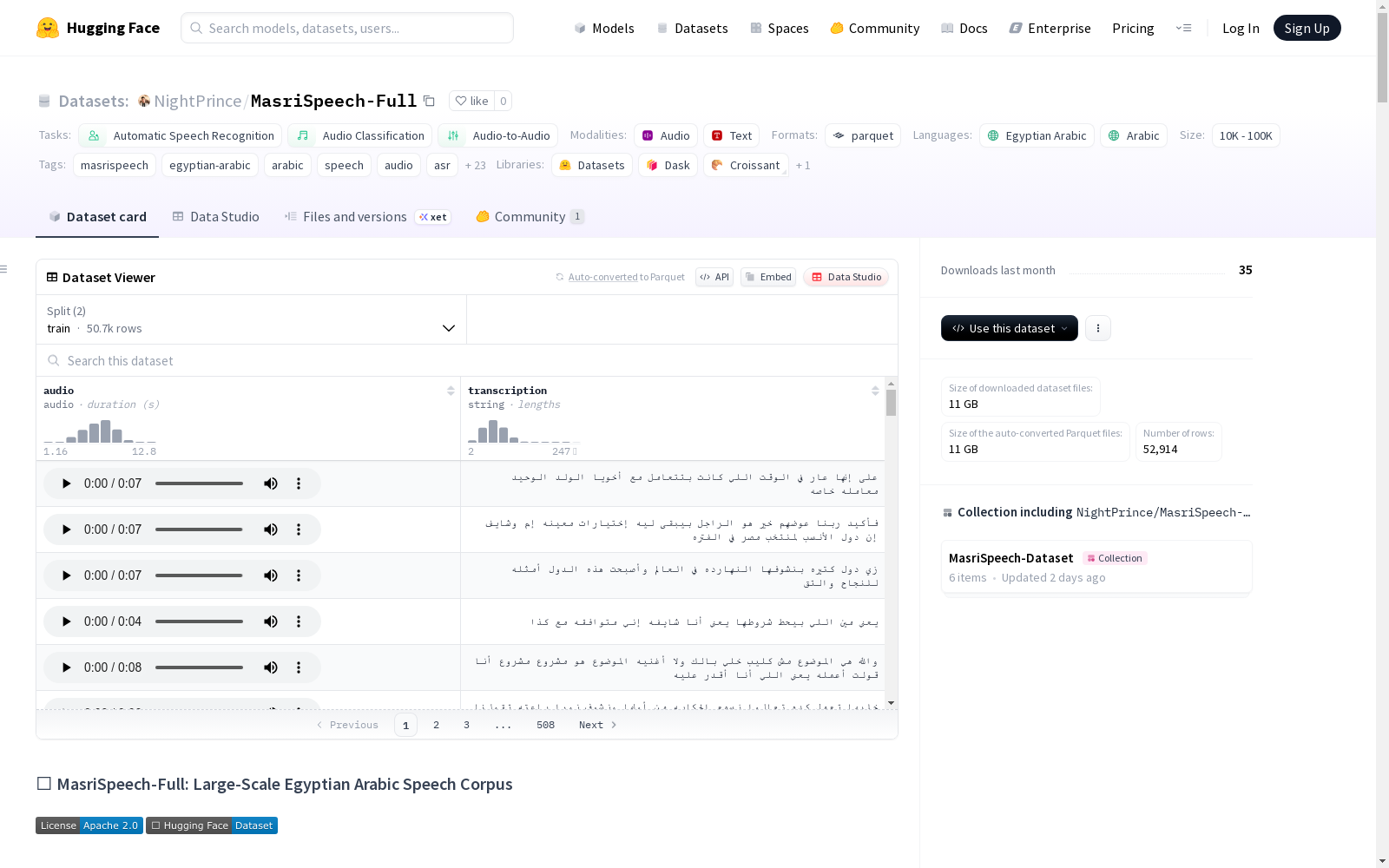This screenshot has width=1389, height=868.
Task: Open the Use this dataset dropdown
Action: tap(1009, 328)
